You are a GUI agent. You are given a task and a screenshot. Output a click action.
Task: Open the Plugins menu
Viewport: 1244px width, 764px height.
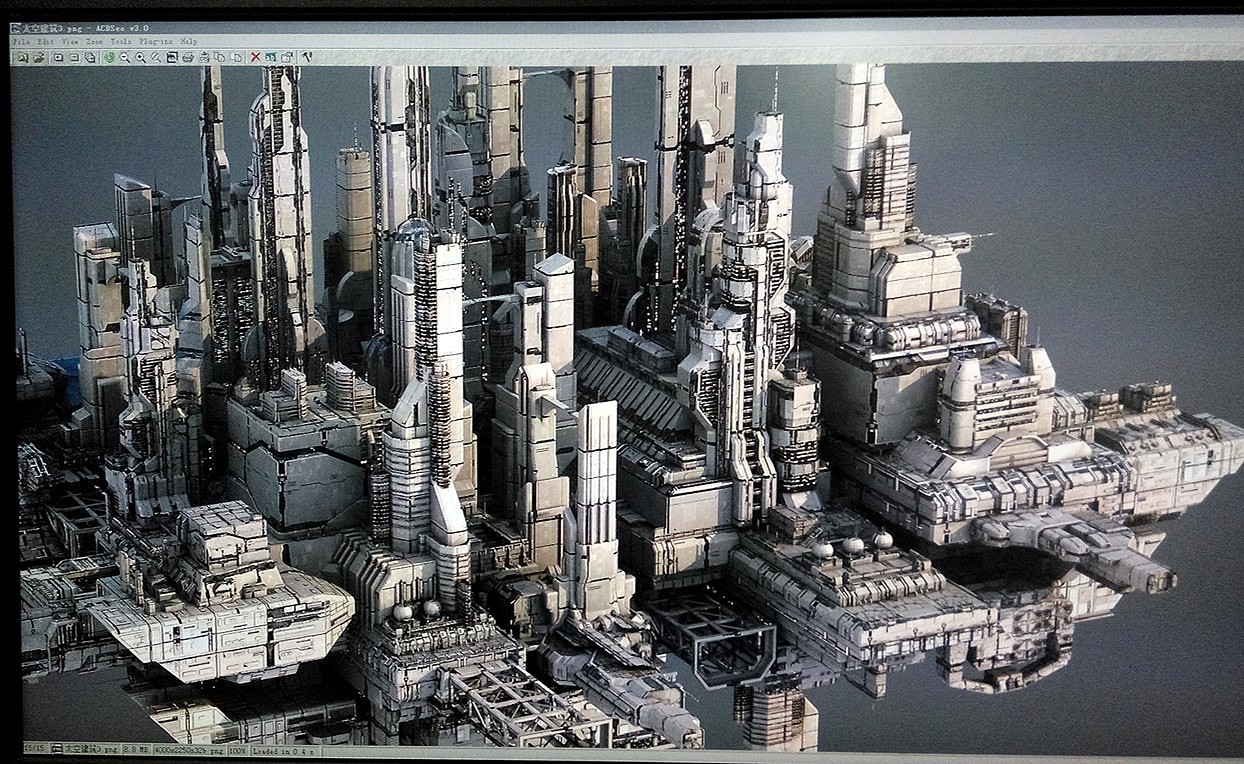[x=156, y=42]
